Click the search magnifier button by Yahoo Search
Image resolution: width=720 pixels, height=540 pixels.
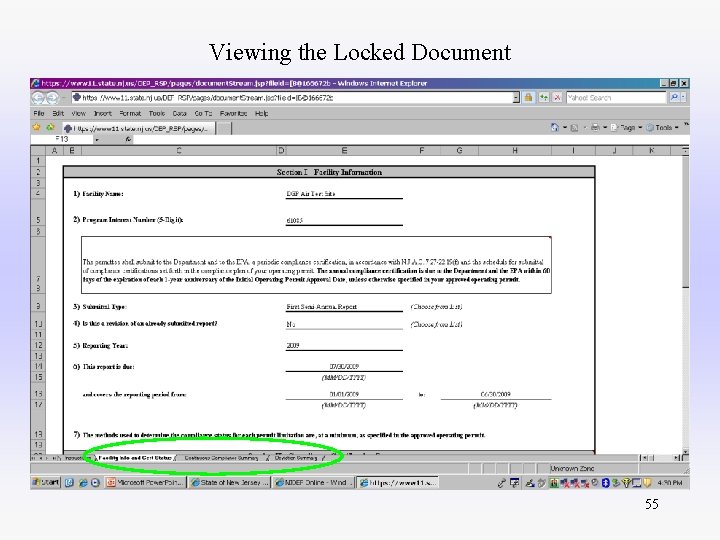[674, 97]
